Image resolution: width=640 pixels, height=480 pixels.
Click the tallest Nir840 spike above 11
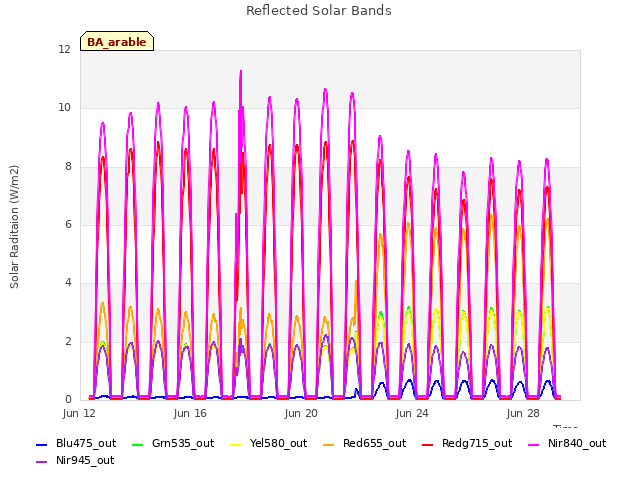pyautogui.click(x=241, y=73)
